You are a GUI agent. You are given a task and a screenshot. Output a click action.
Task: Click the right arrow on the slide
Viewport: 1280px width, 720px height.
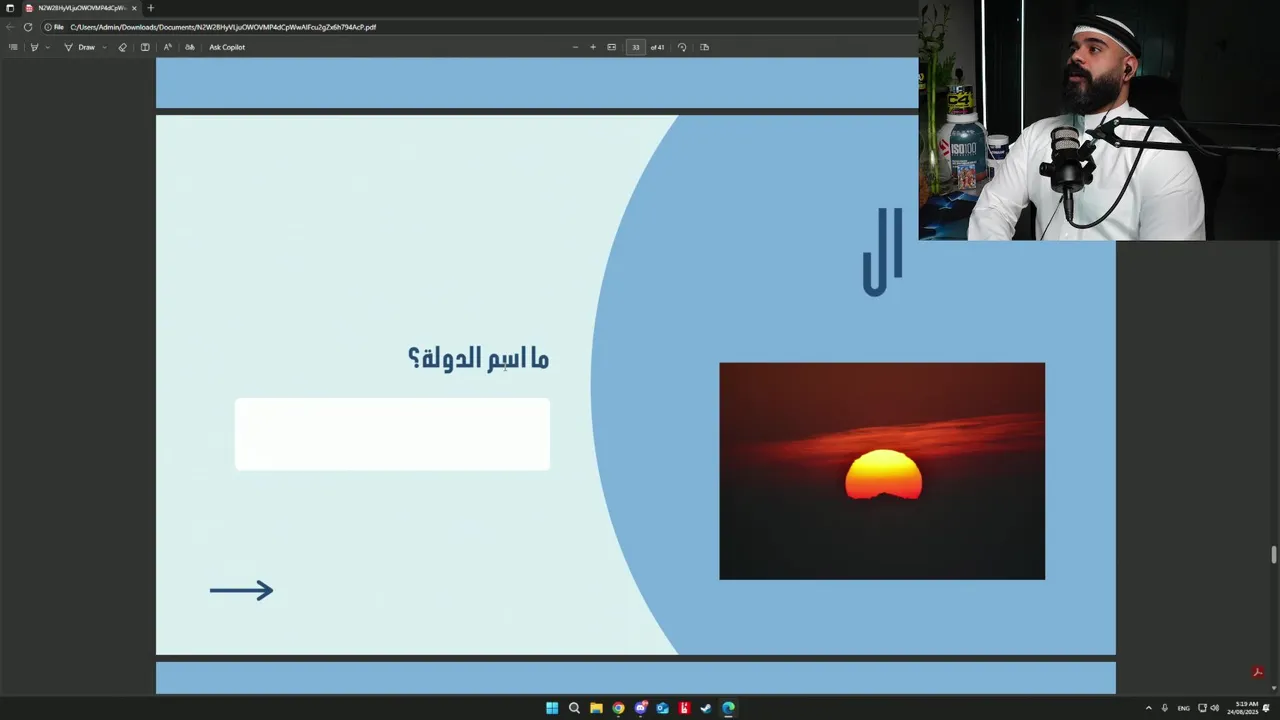(x=241, y=590)
